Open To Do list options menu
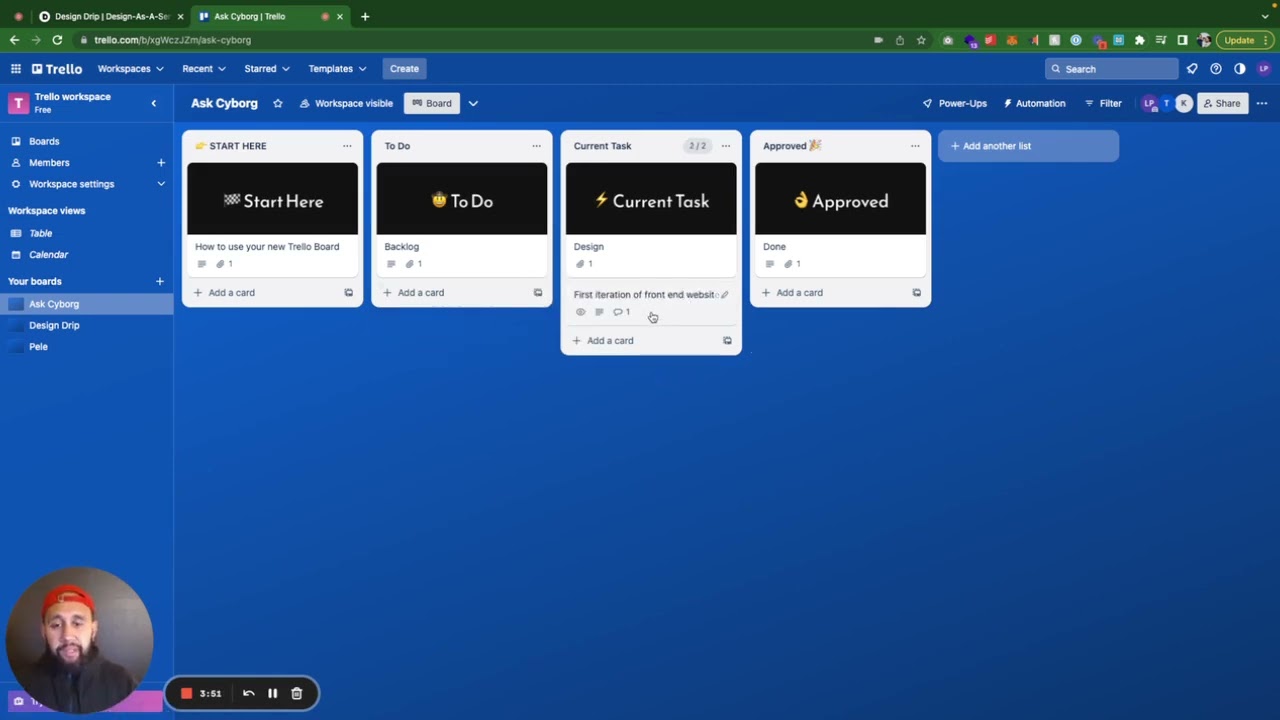The image size is (1280, 720). [536, 146]
